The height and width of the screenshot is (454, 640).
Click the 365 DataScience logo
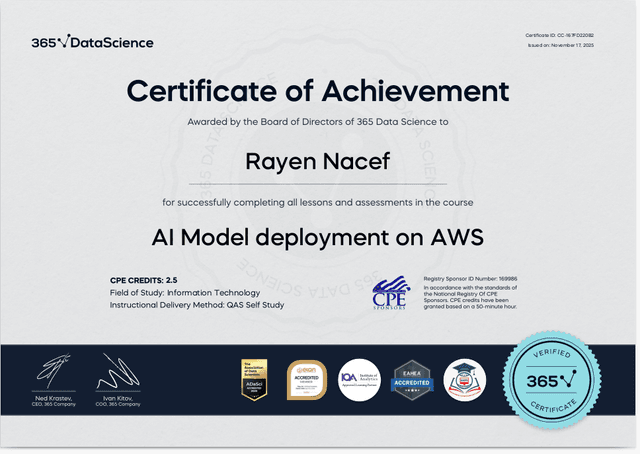[92, 42]
